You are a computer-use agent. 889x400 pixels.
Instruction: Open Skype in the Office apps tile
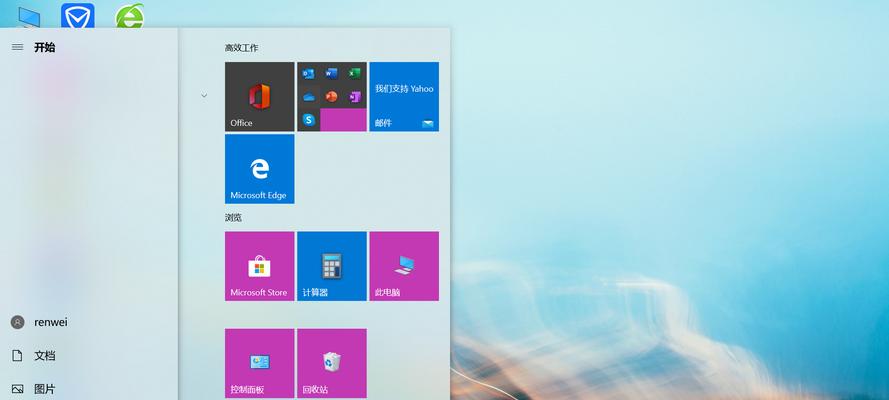tap(308, 120)
